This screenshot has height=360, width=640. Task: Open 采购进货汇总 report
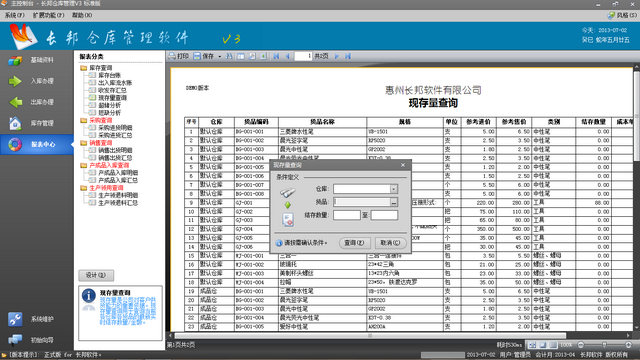point(115,135)
